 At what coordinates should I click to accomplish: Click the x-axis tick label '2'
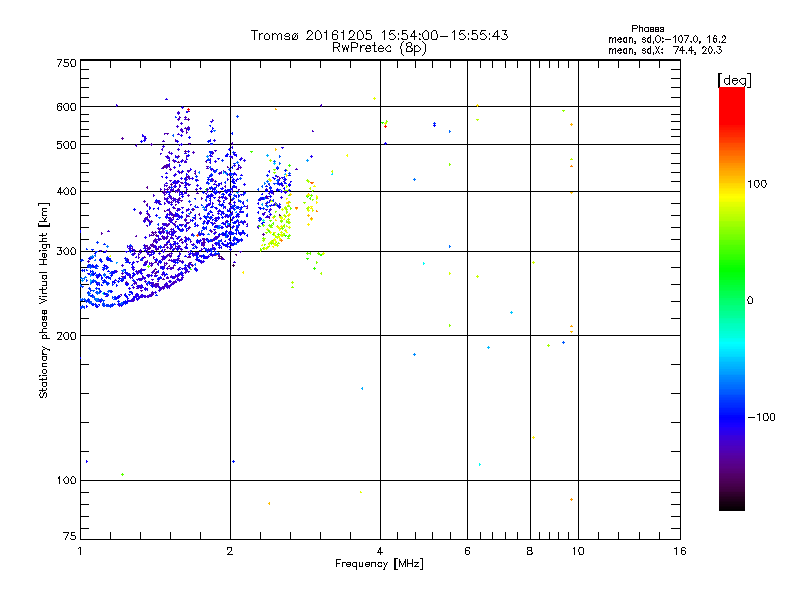click(x=230, y=551)
